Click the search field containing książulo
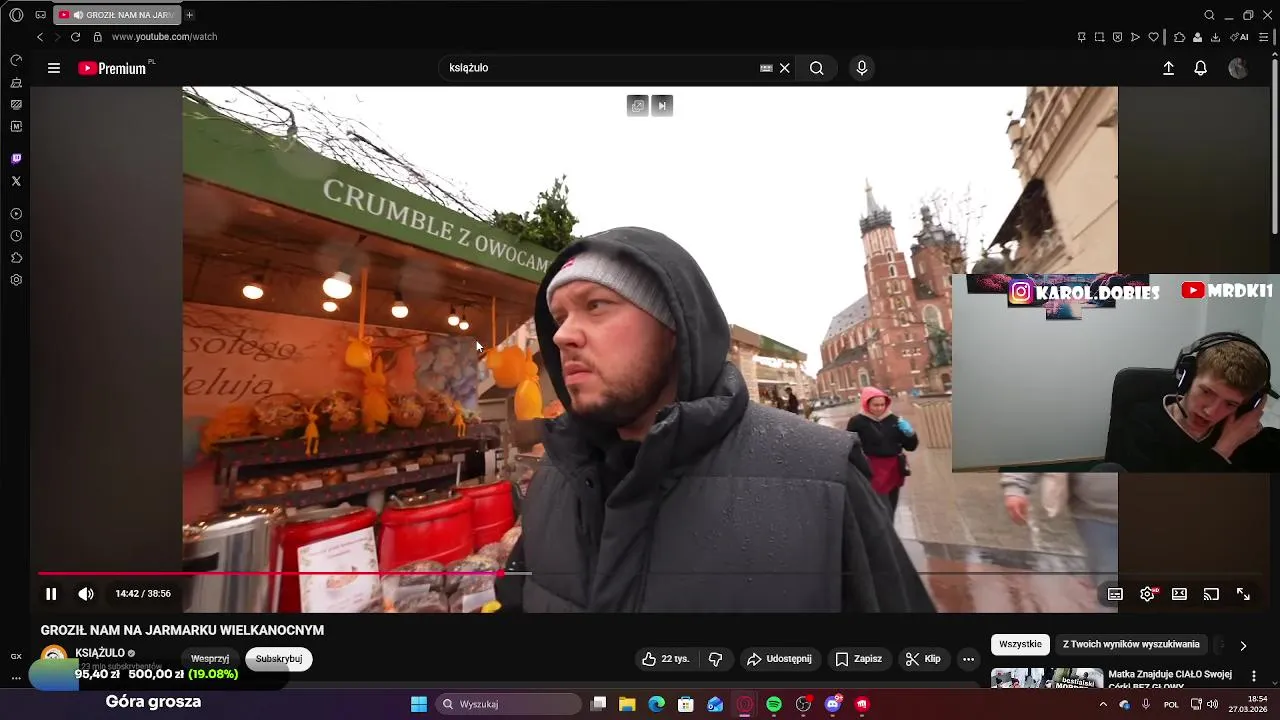 tap(598, 68)
